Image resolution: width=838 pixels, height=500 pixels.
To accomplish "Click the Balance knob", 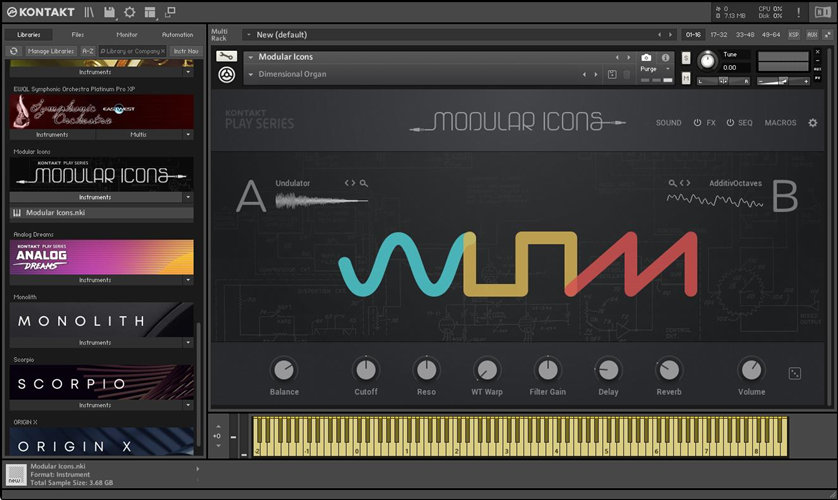I will [284, 370].
